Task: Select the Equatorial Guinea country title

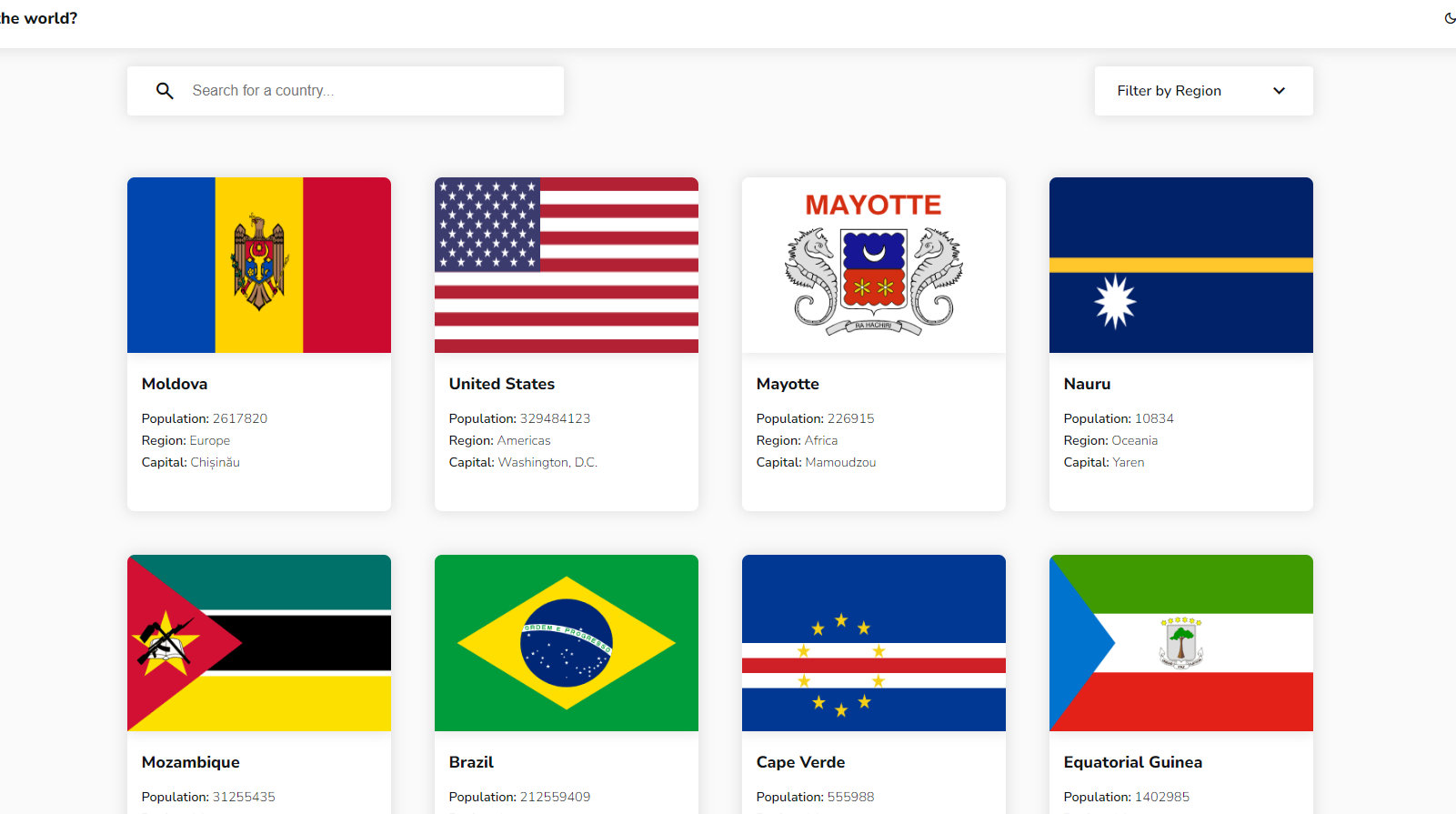Action: pyautogui.click(x=1133, y=762)
